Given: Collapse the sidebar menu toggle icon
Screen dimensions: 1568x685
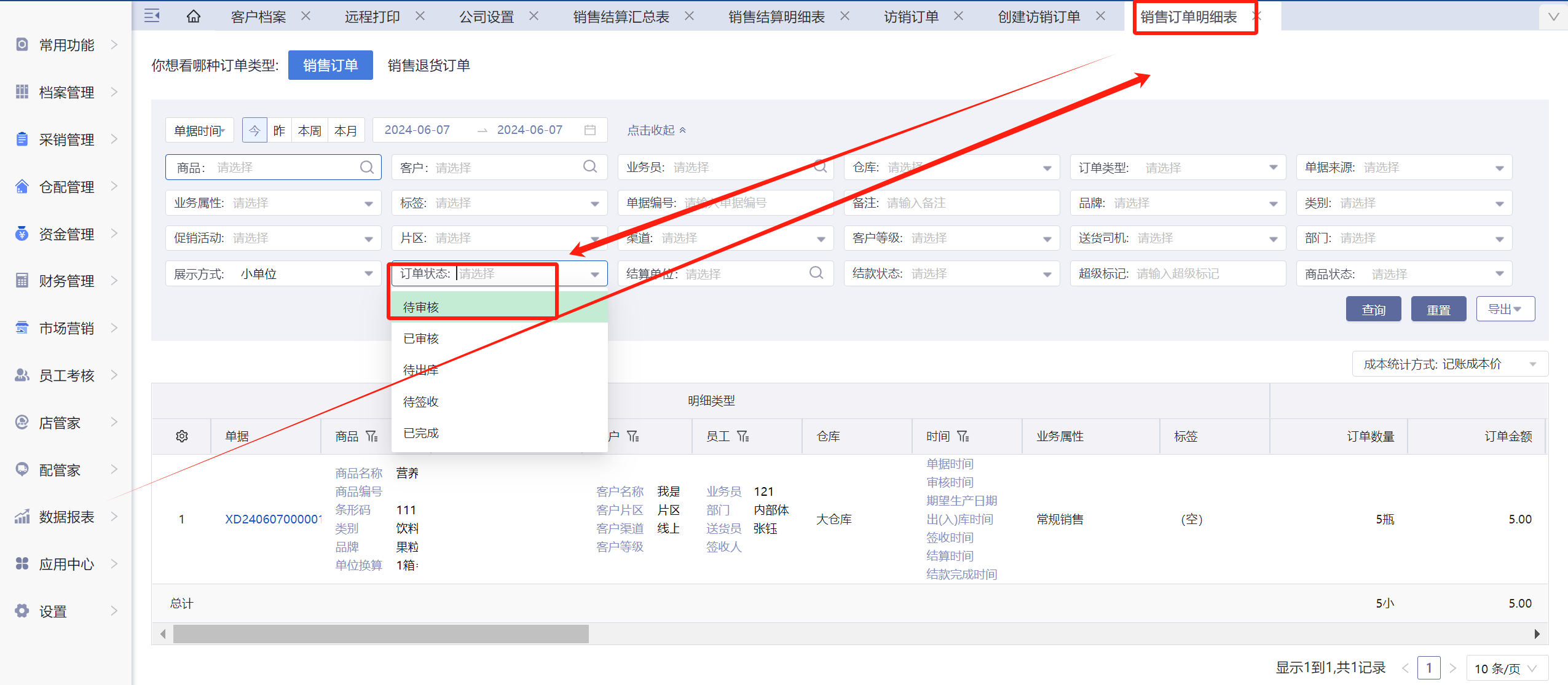Looking at the screenshot, I should click(152, 16).
